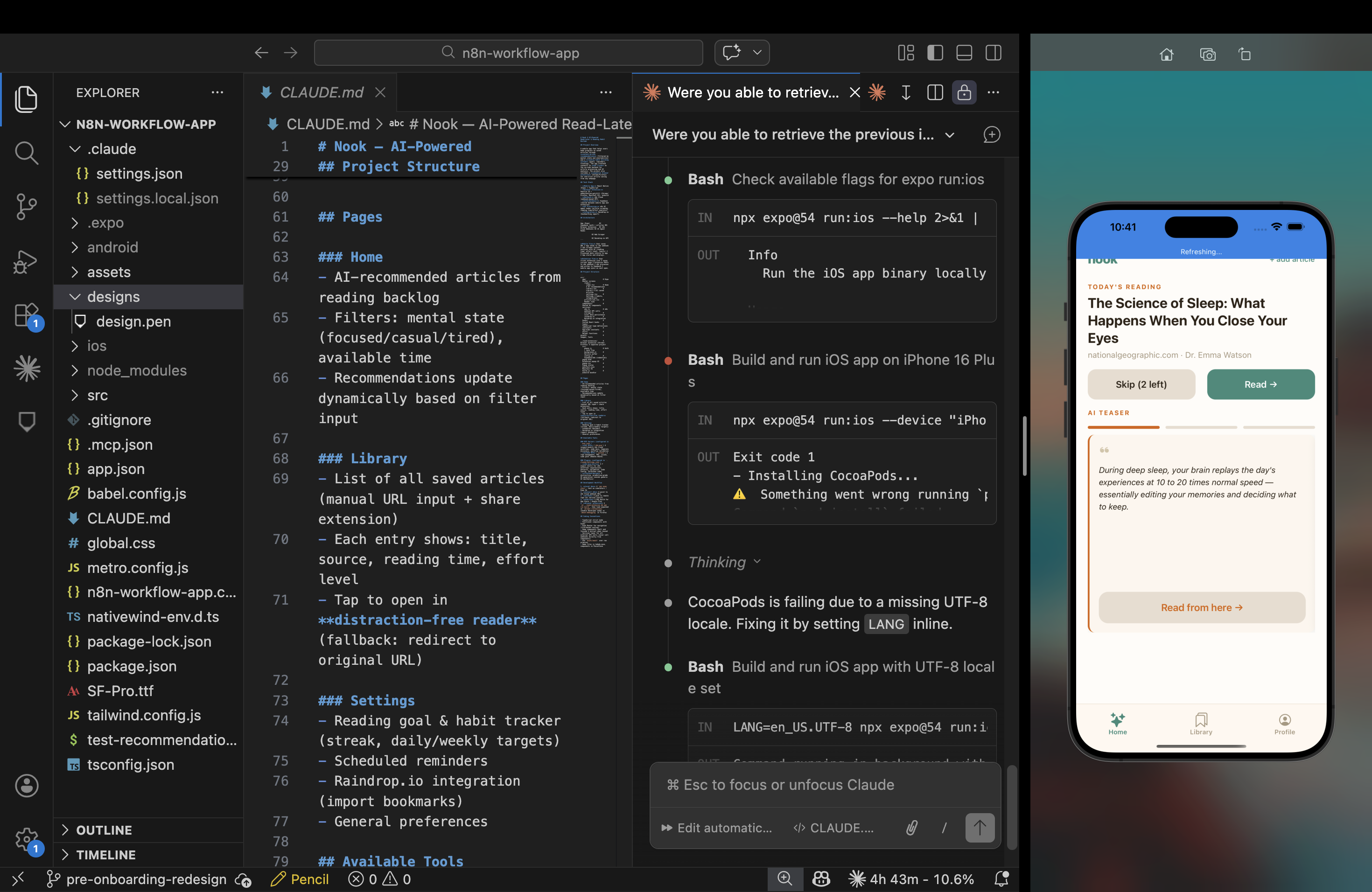1372x892 pixels.
Task: Toggle the secondary side bar
Action: (x=993, y=53)
